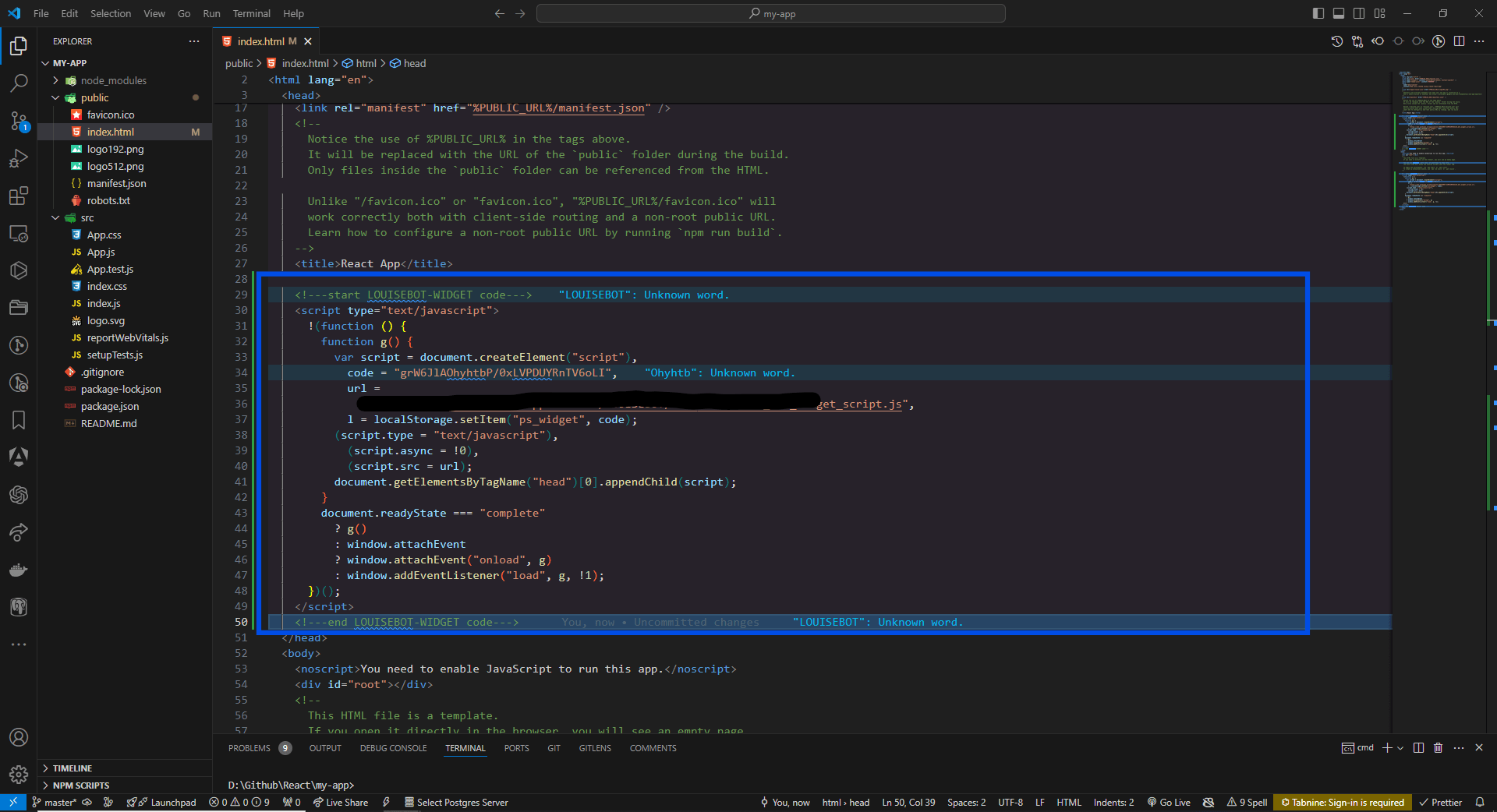Split the terminal panel icon
The image size is (1497, 812).
tap(1418, 747)
